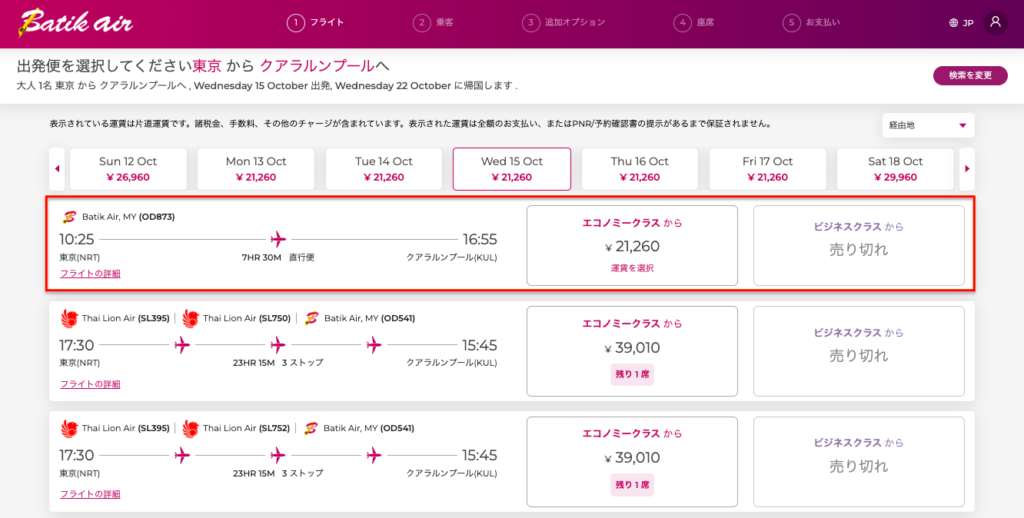
Task: Click Batik Air logo beside OD541 in SL752 itinerary
Action: pyautogui.click(x=312, y=429)
